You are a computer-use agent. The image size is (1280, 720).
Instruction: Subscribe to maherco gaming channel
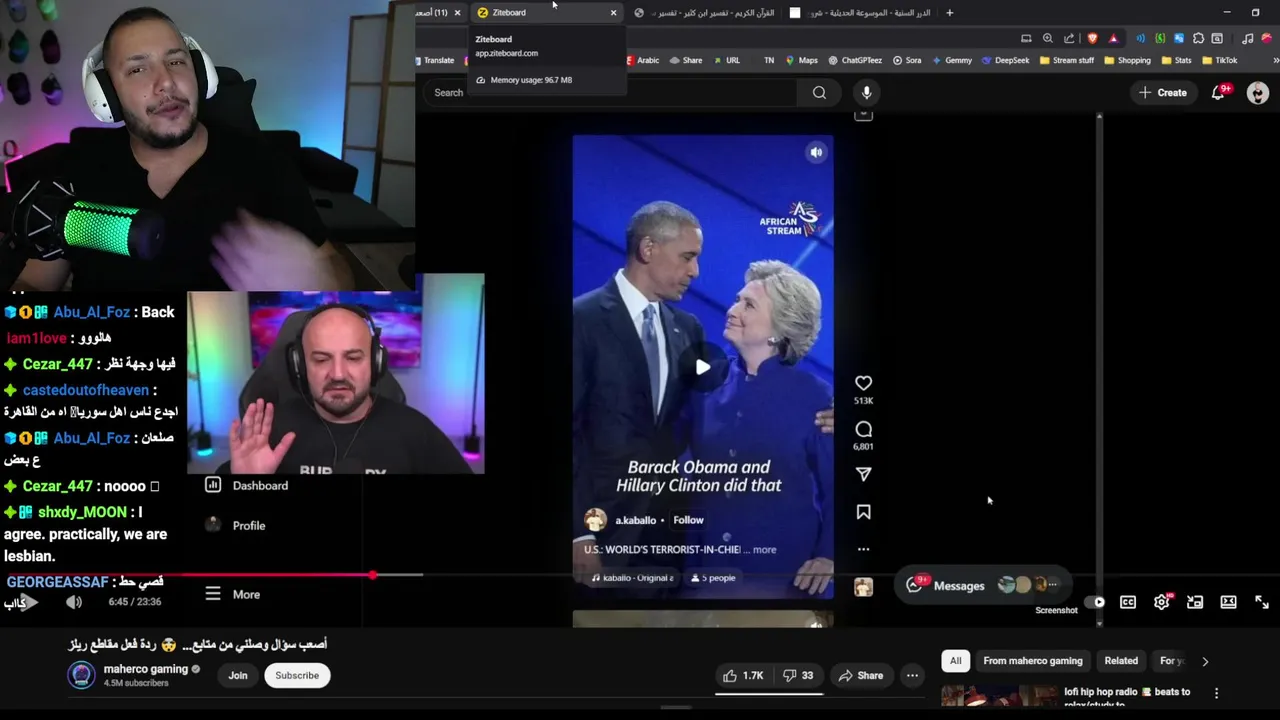coord(297,675)
